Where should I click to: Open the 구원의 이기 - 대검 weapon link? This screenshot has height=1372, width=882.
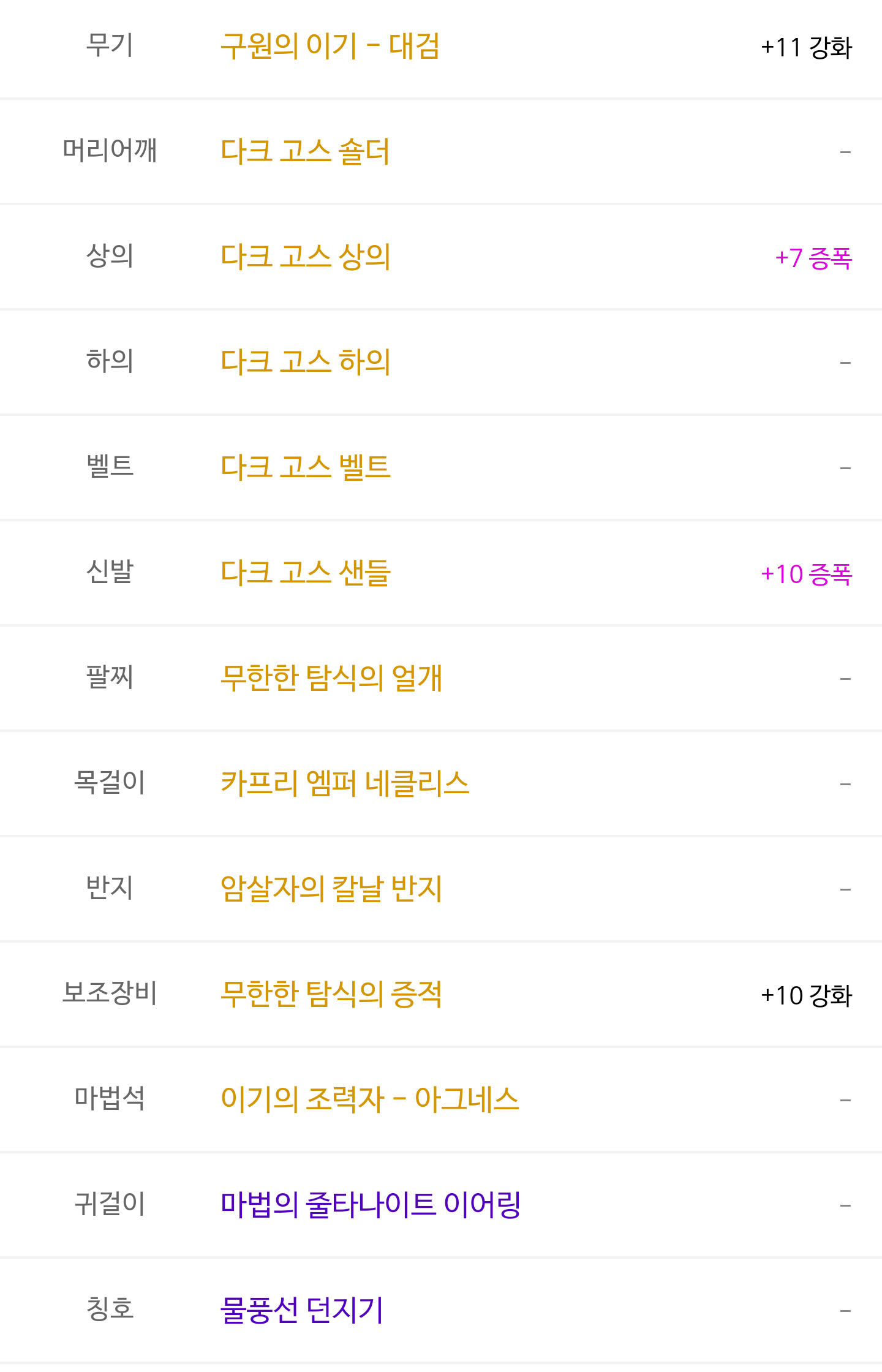pos(330,46)
